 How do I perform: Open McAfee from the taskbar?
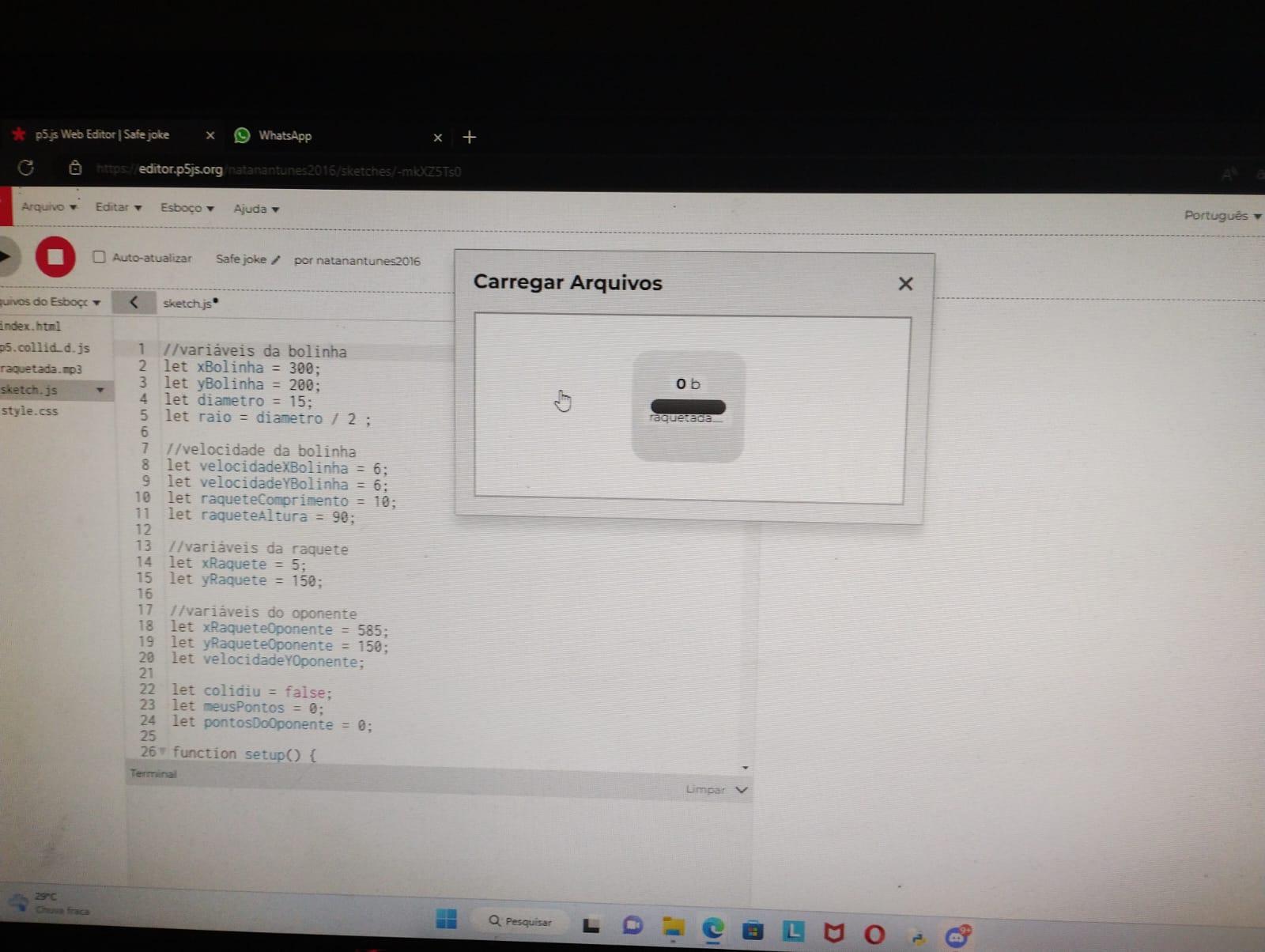point(833,933)
